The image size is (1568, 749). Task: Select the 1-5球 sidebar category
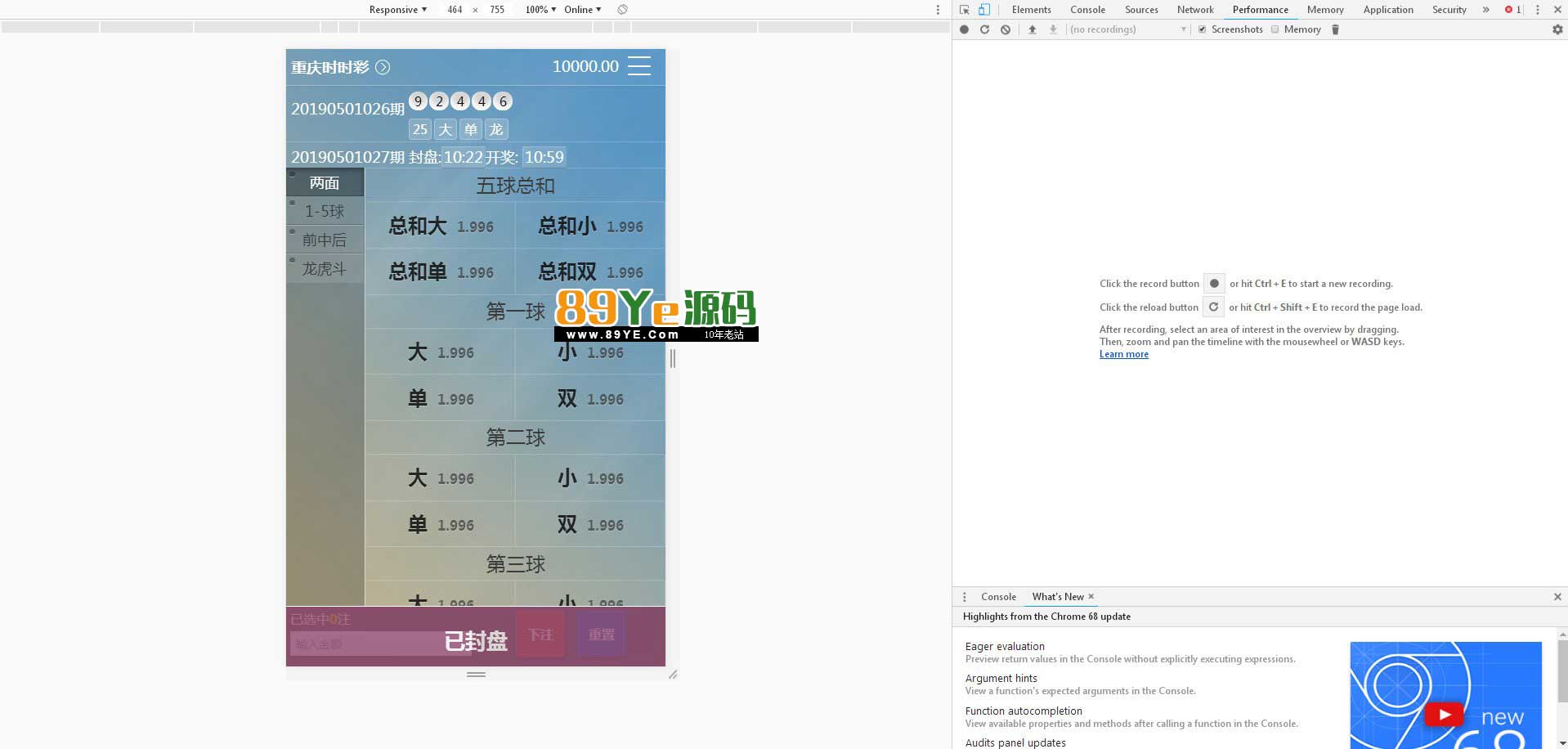325,212
